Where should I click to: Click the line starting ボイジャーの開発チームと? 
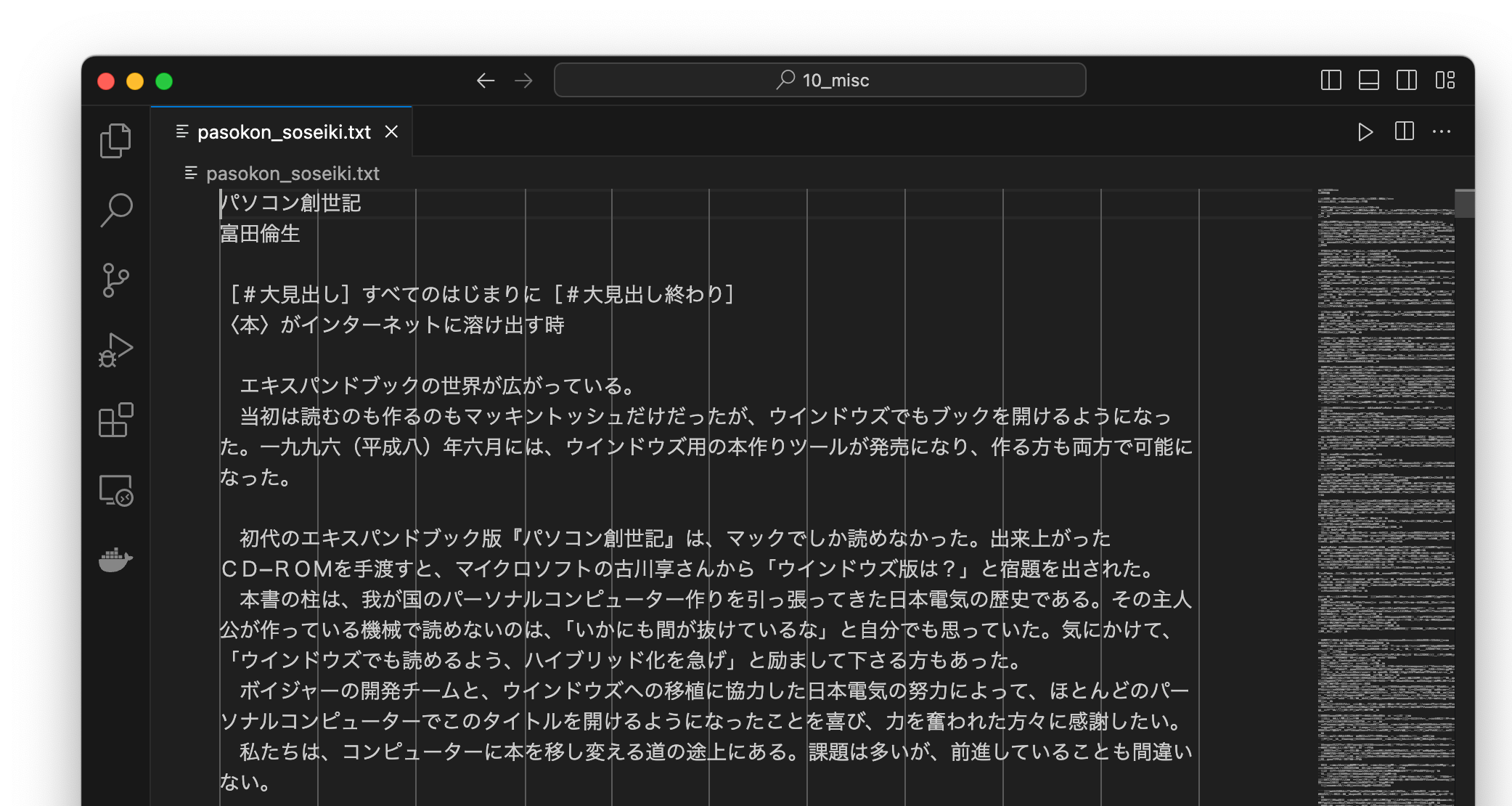714,691
